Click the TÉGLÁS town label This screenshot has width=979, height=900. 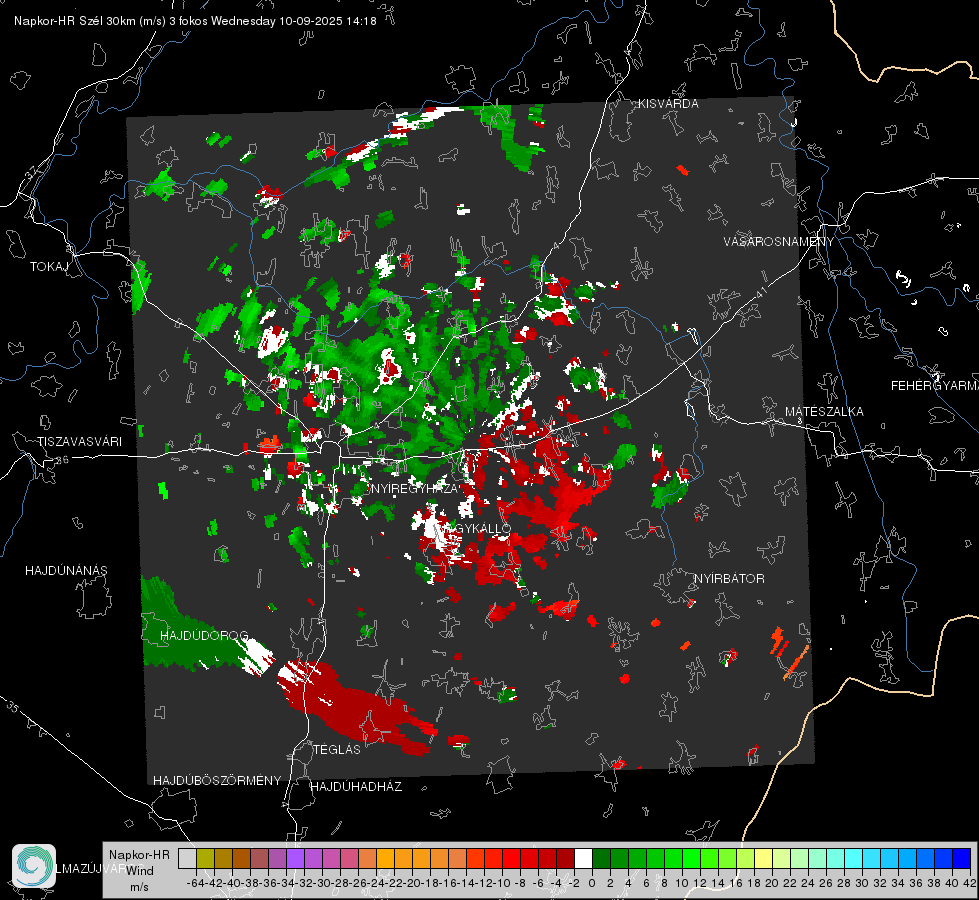point(337,749)
